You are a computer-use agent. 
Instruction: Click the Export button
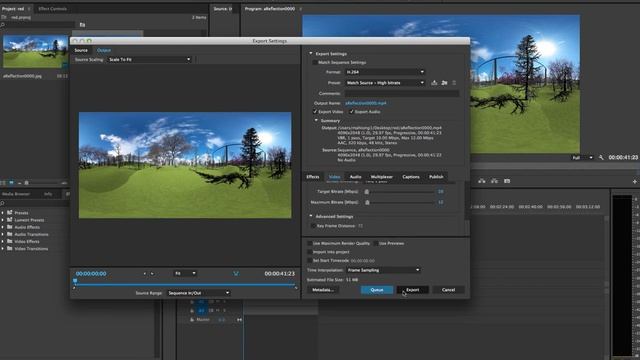point(413,290)
